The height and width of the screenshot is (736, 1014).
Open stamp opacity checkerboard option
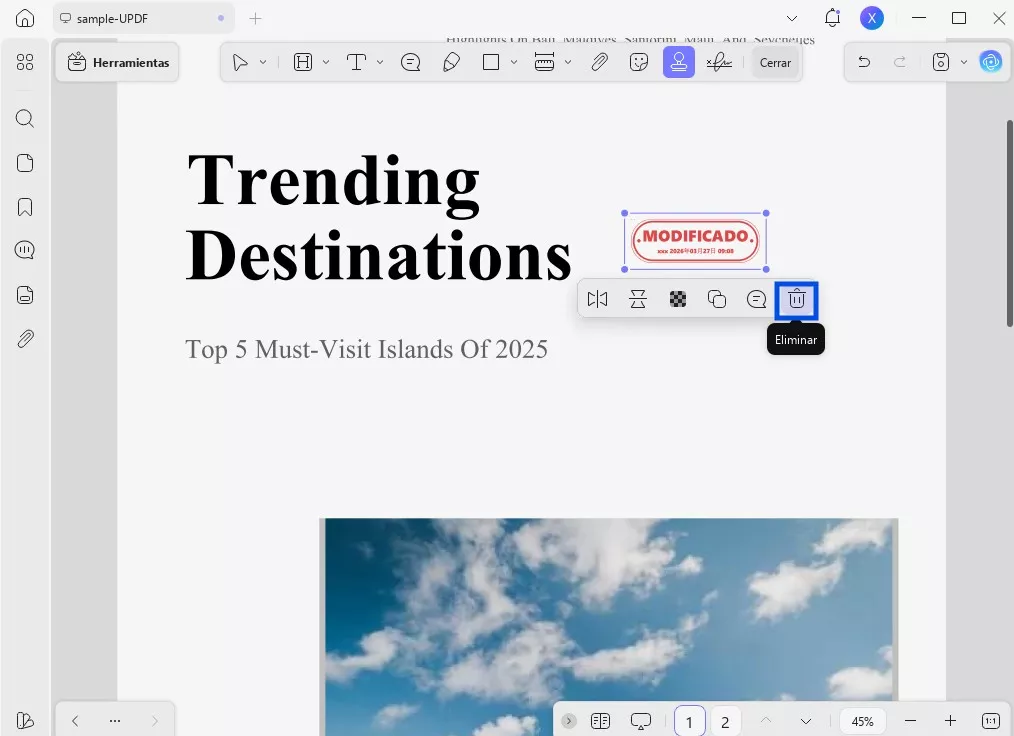(678, 299)
